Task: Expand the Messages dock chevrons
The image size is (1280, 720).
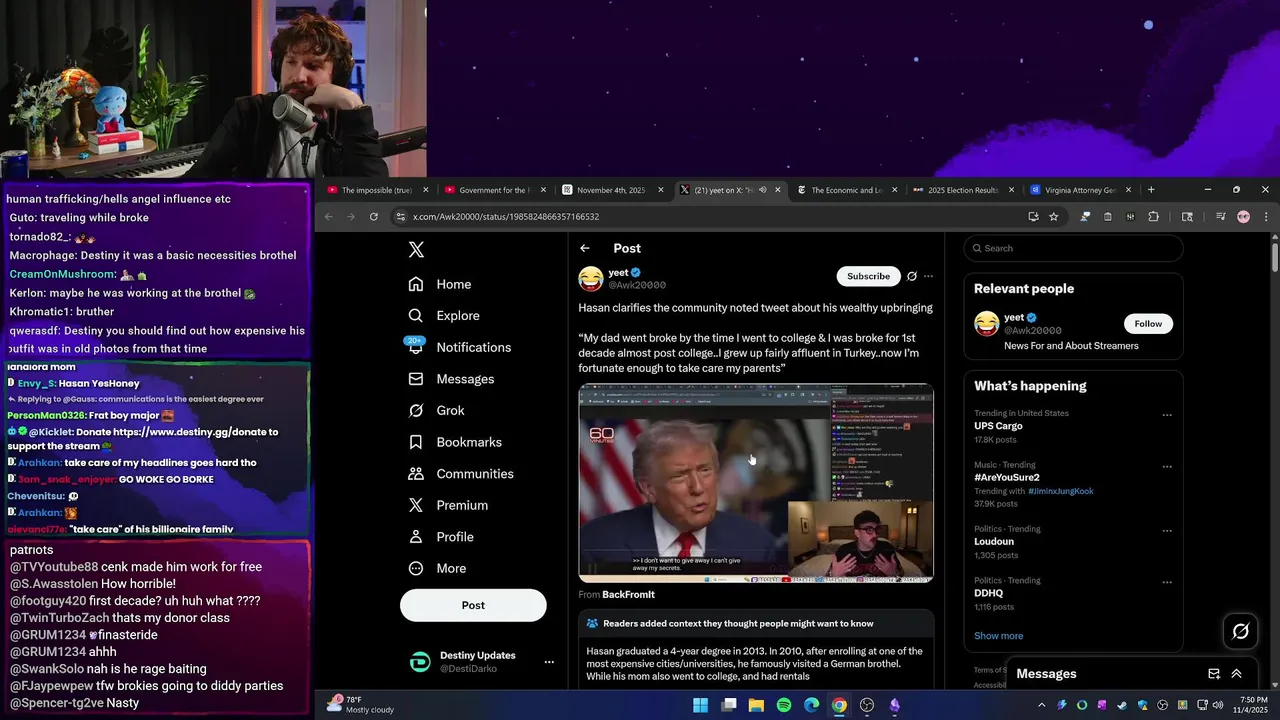Action: tap(1237, 674)
